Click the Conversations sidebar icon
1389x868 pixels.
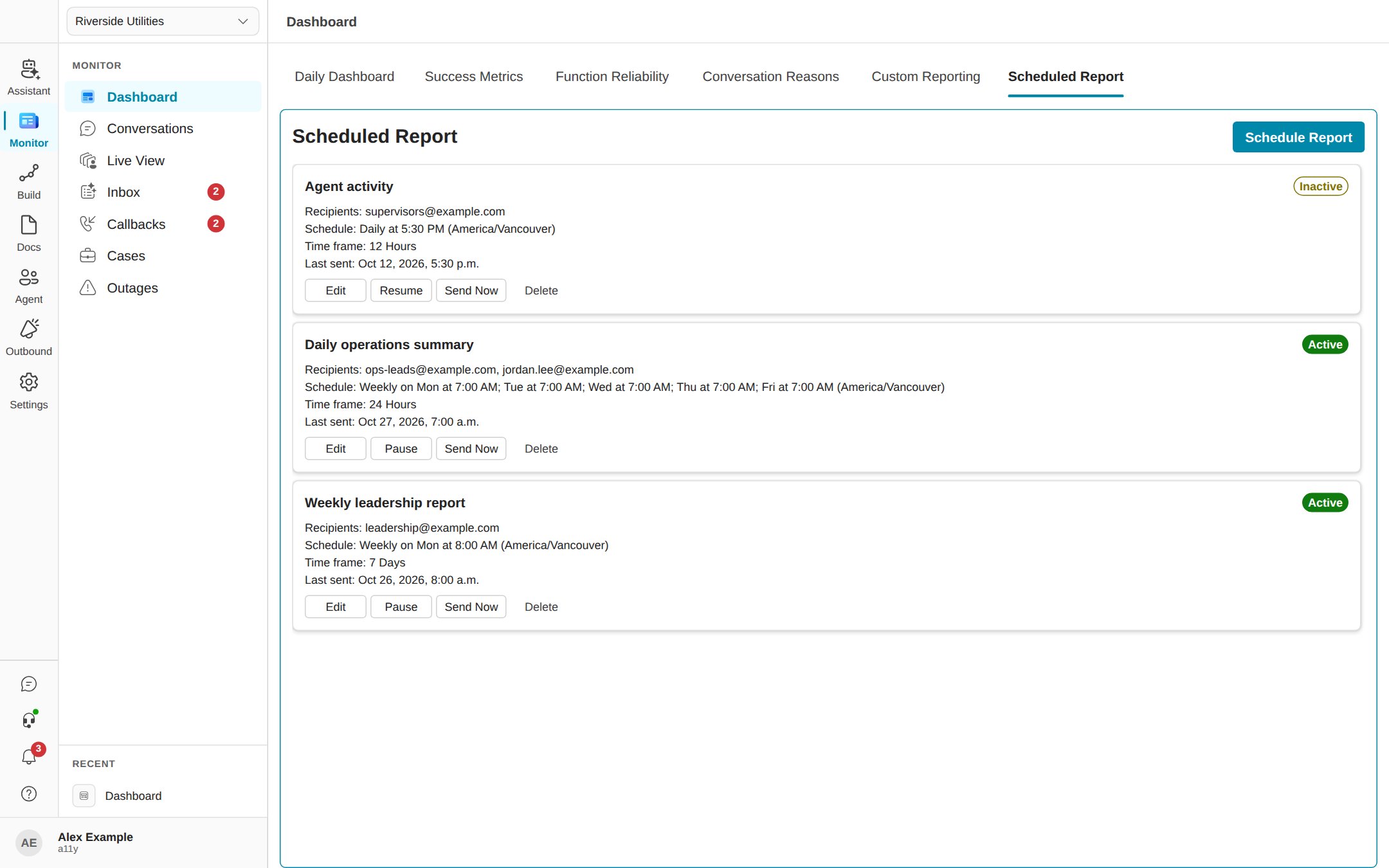tap(87, 129)
